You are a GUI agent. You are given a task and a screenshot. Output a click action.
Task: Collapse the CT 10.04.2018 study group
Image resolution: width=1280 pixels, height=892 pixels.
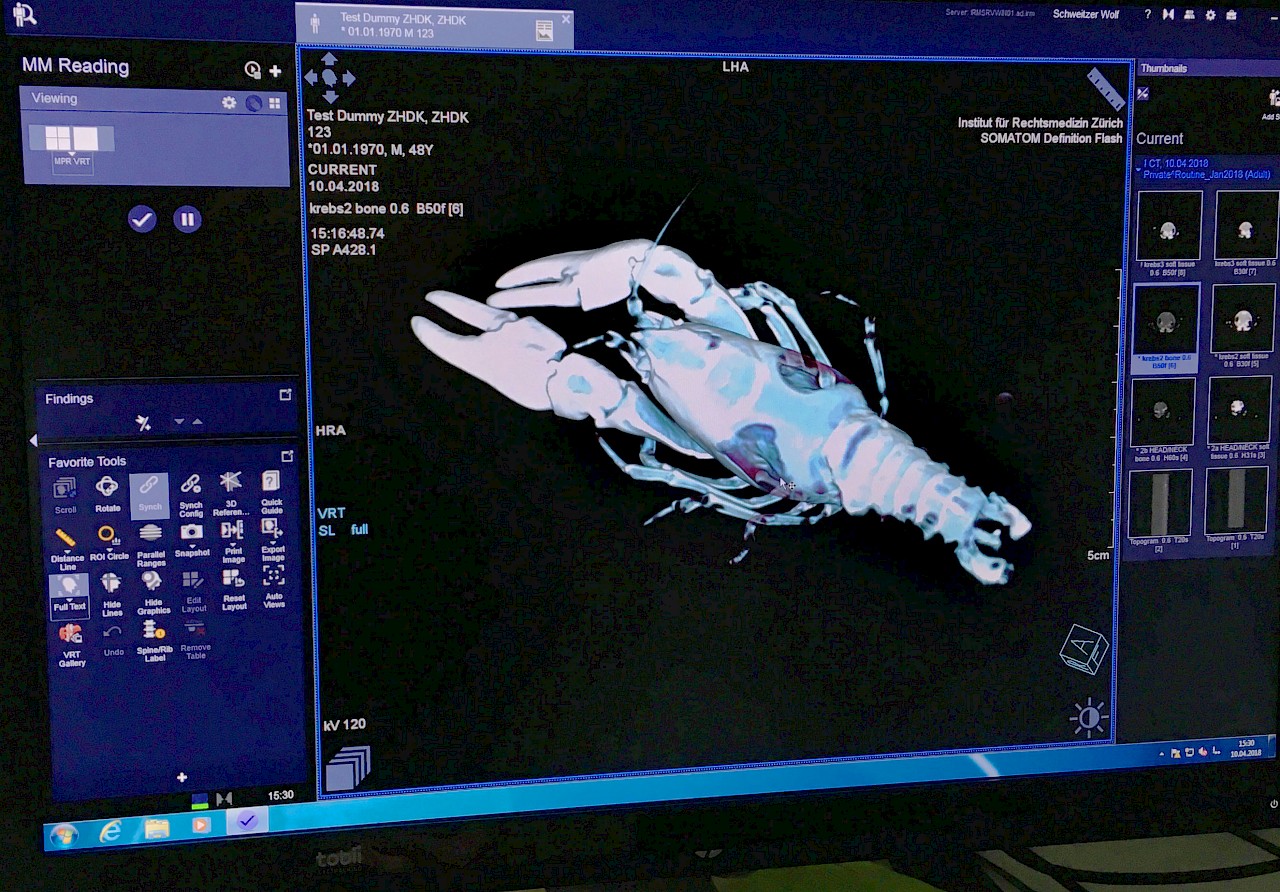1140,162
